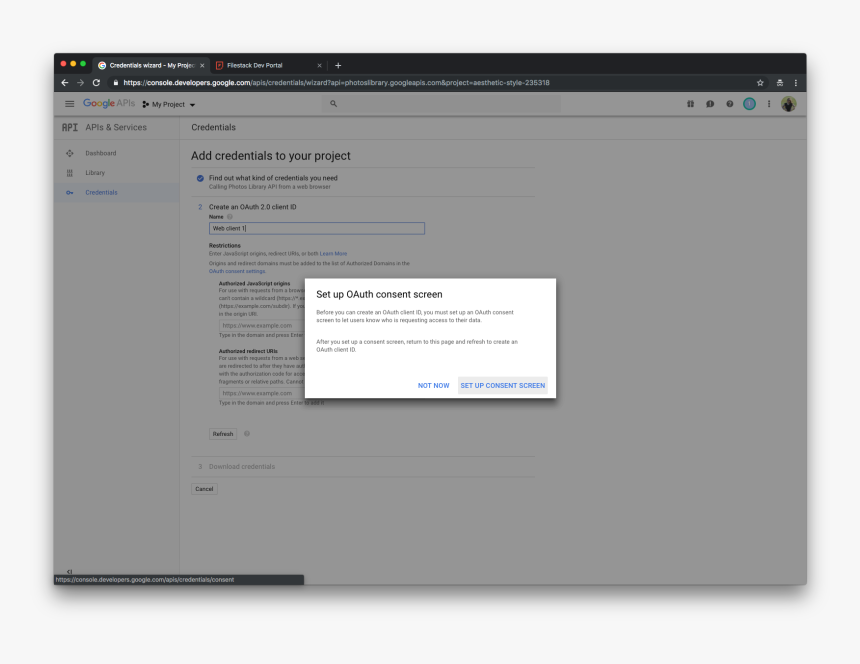Image resolution: width=860 pixels, height=664 pixels.
Task: Open a new browser tab
Action: (x=338, y=65)
